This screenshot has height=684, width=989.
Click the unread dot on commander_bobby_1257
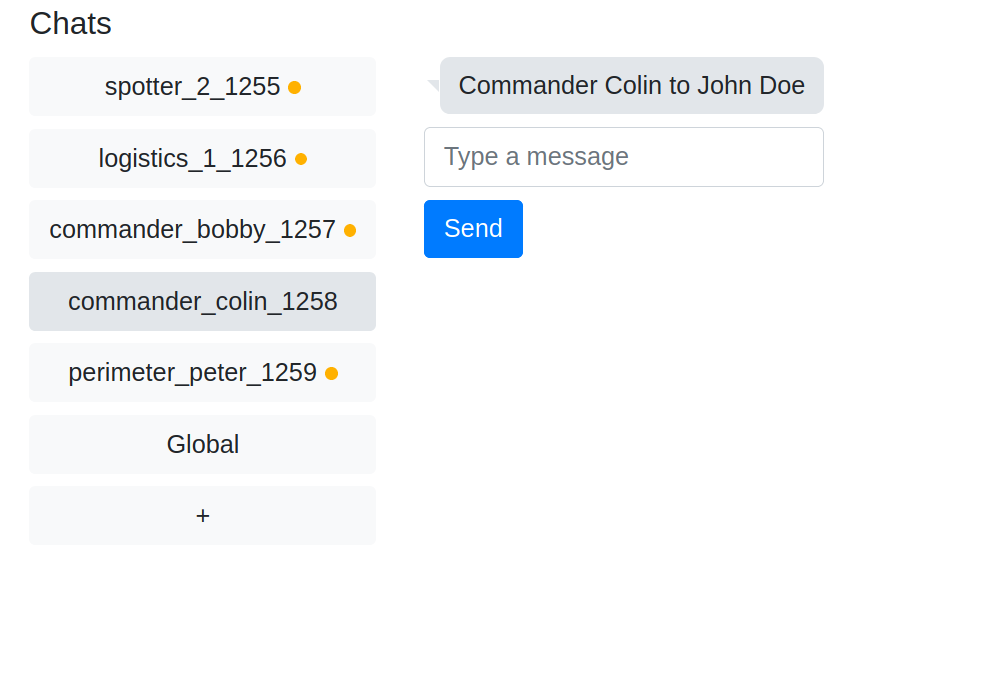pos(350,230)
